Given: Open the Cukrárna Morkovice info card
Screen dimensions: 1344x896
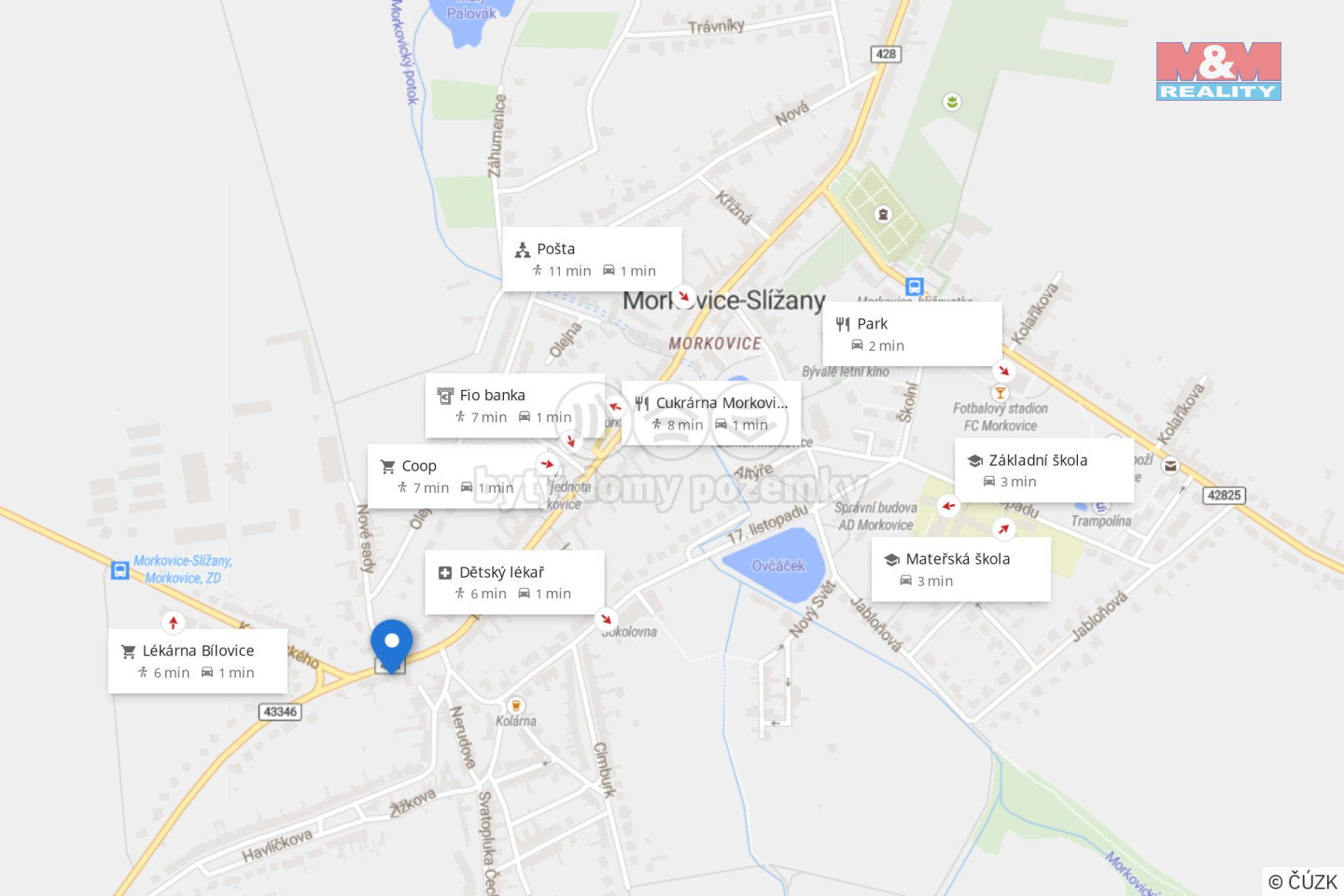Looking at the screenshot, I should (x=711, y=413).
